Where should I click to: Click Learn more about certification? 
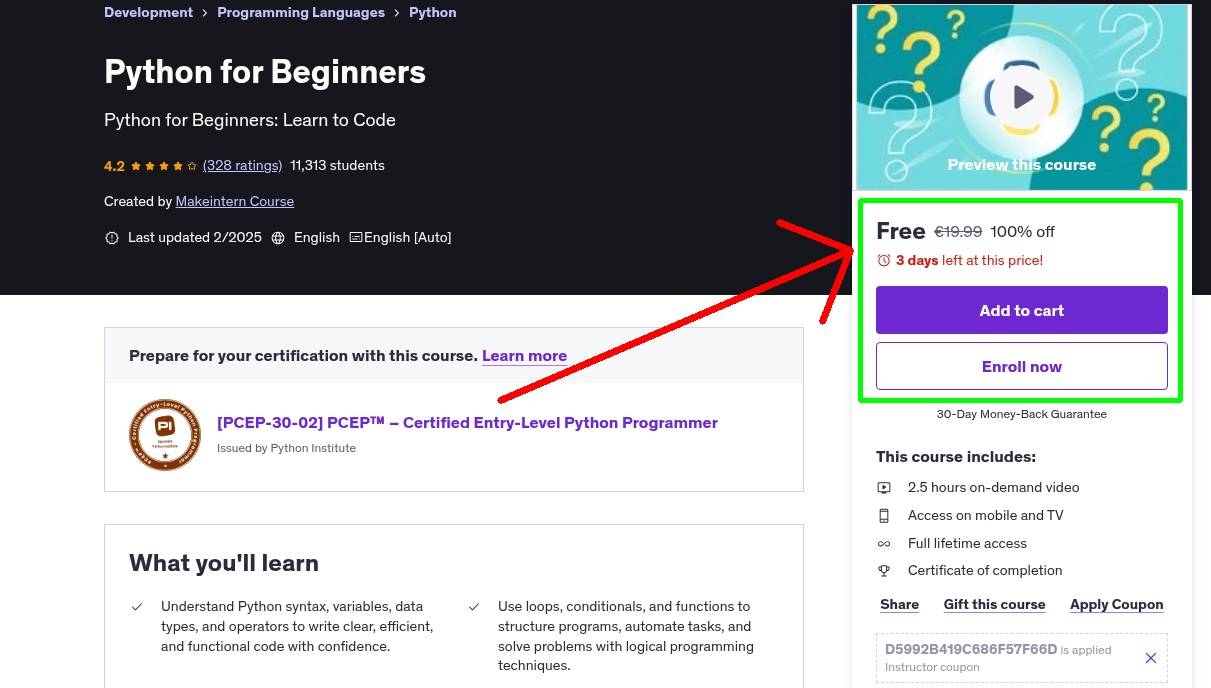click(x=524, y=356)
